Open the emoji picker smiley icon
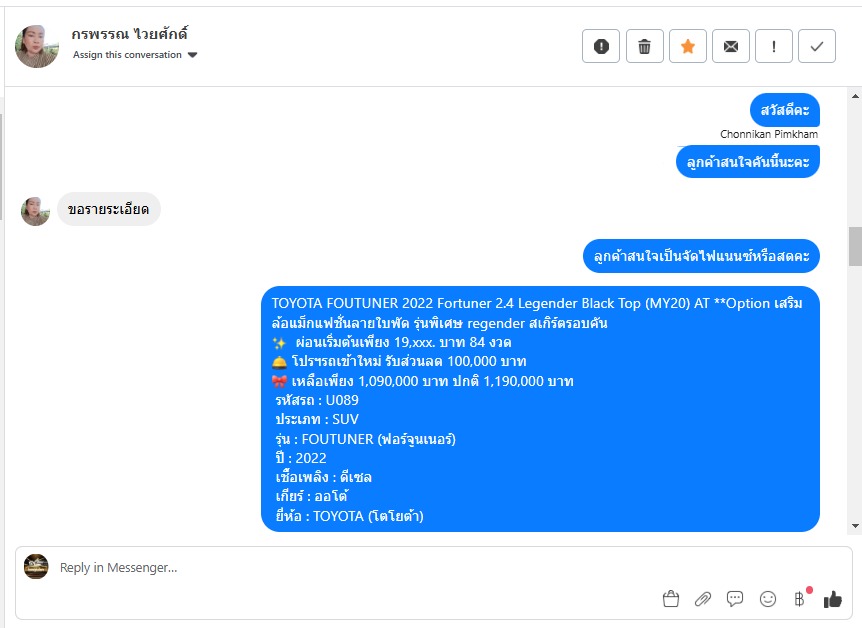This screenshot has width=862, height=628. [x=767, y=598]
